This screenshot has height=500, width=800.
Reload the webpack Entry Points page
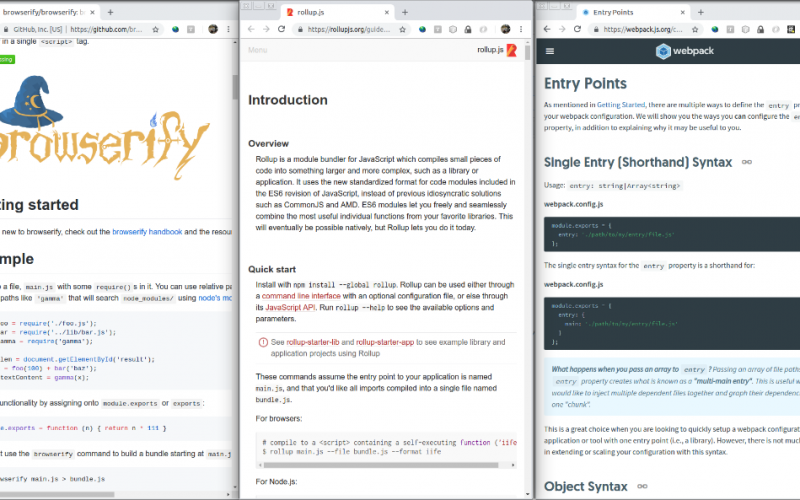click(x=577, y=29)
